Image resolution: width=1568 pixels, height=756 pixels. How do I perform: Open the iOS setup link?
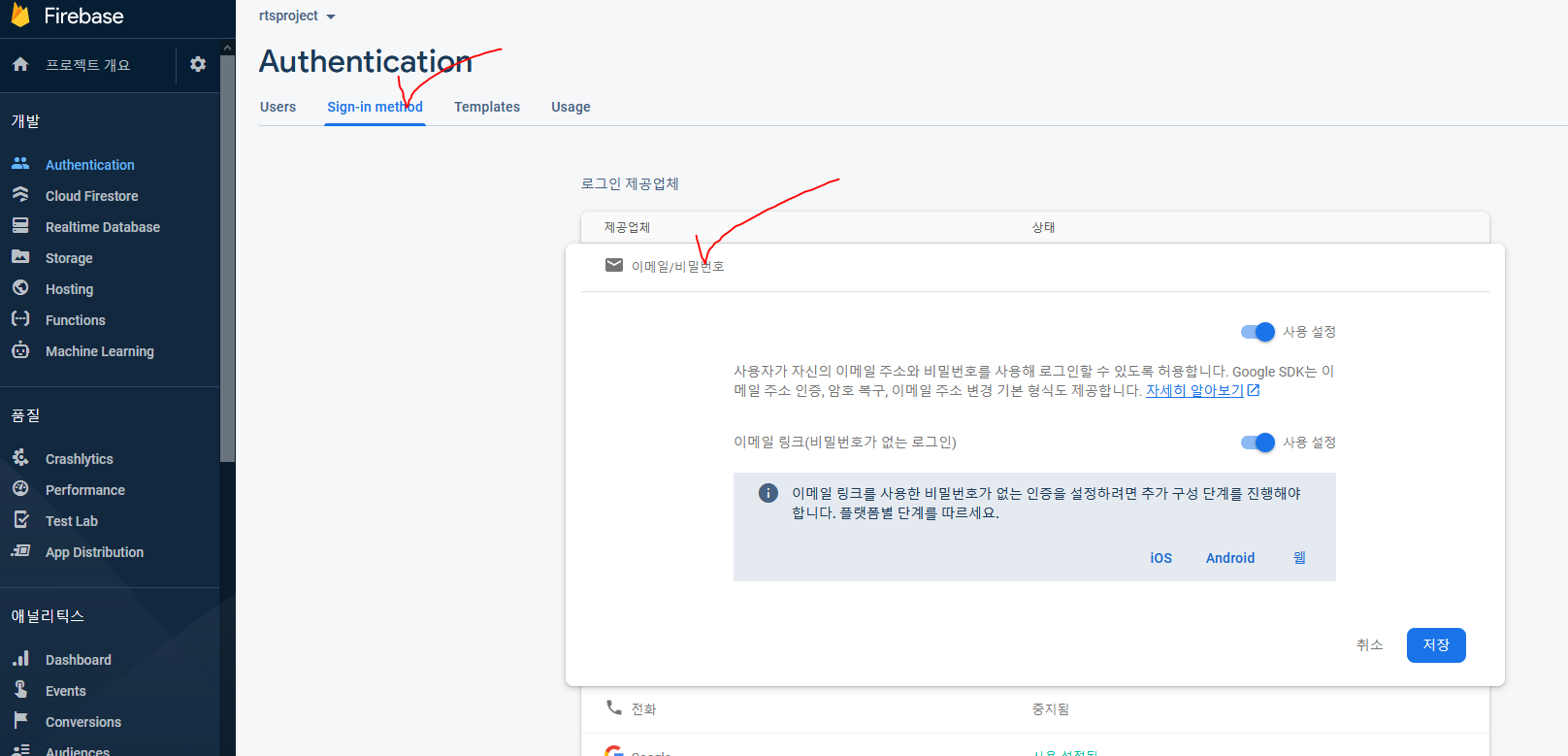pyautogui.click(x=1161, y=558)
